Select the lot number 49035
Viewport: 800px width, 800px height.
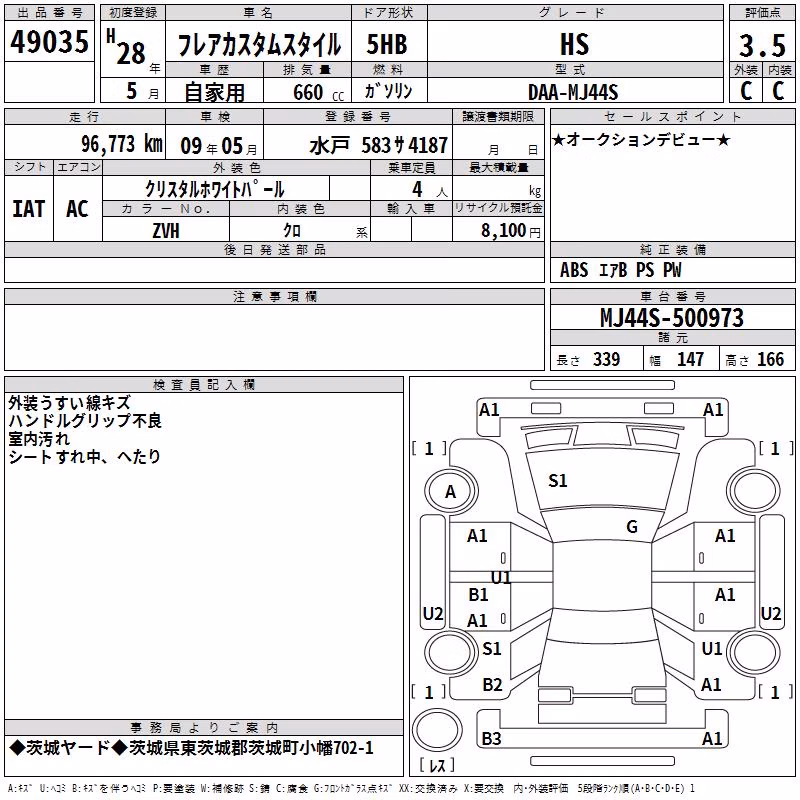click(49, 42)
